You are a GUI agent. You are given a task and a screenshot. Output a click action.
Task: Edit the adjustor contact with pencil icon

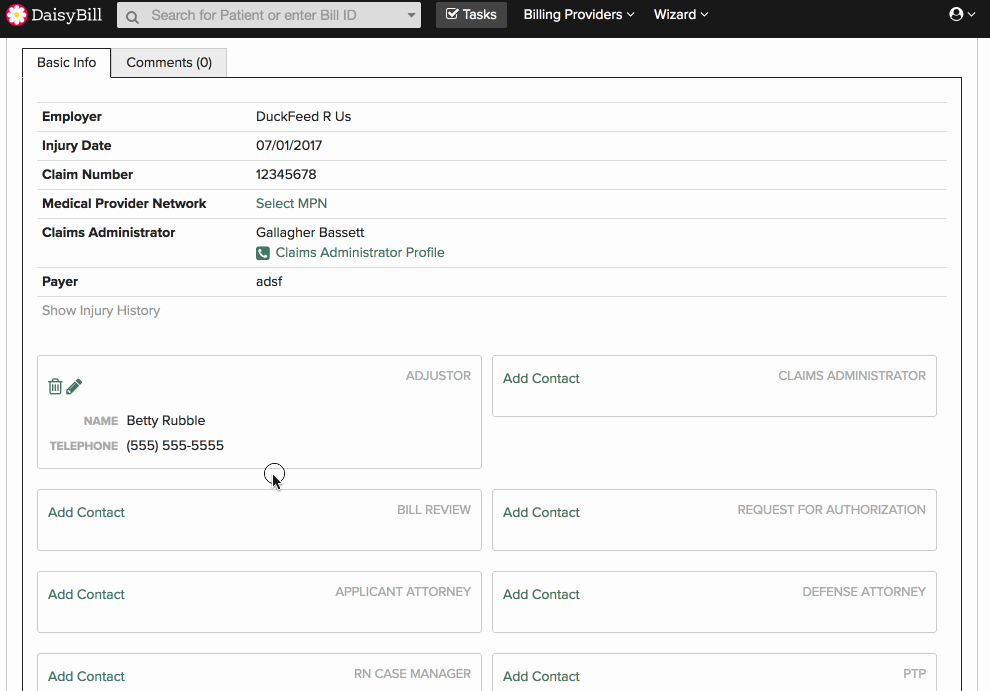tap(74, 386)
